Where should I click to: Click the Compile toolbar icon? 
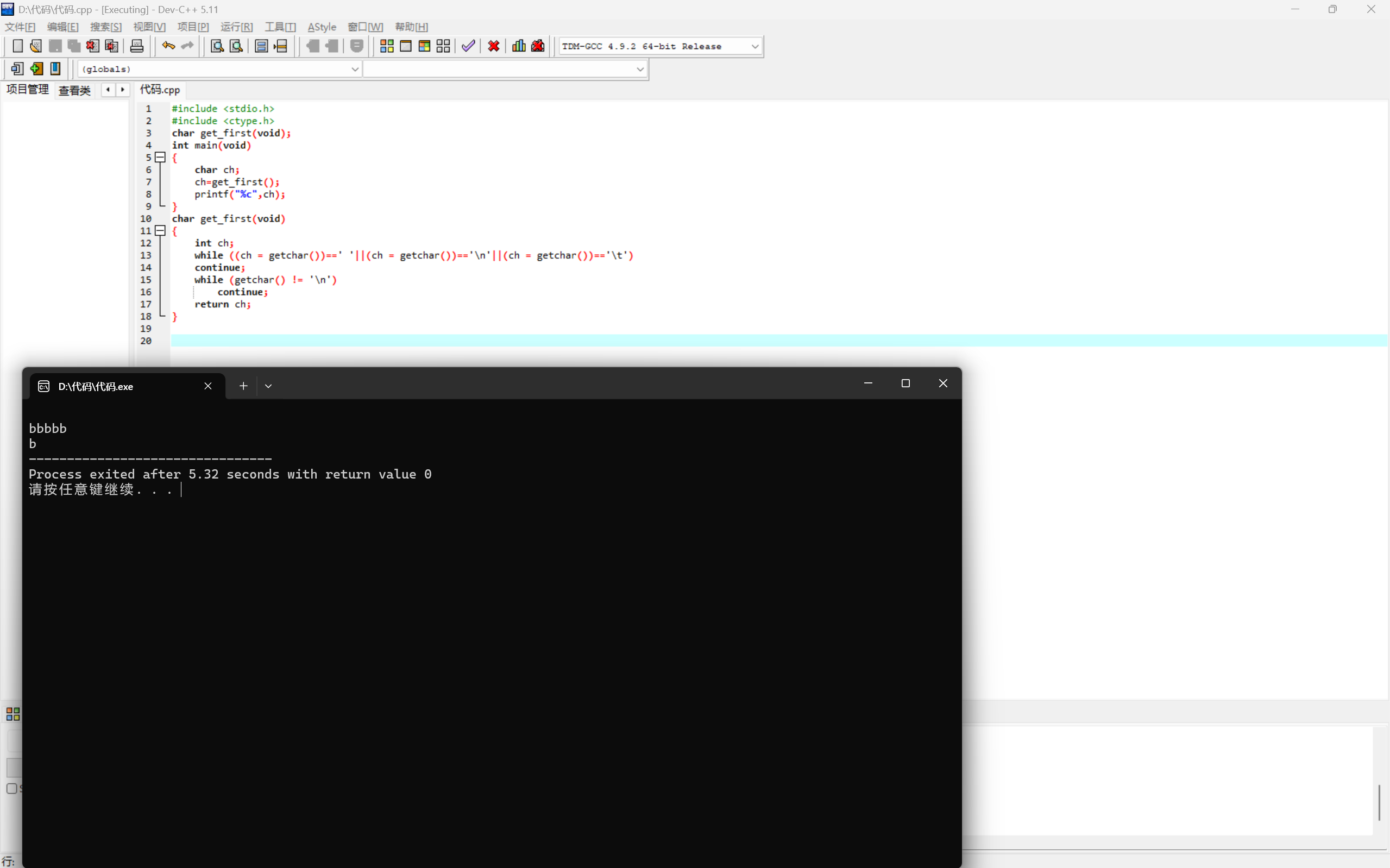[386, 46]
